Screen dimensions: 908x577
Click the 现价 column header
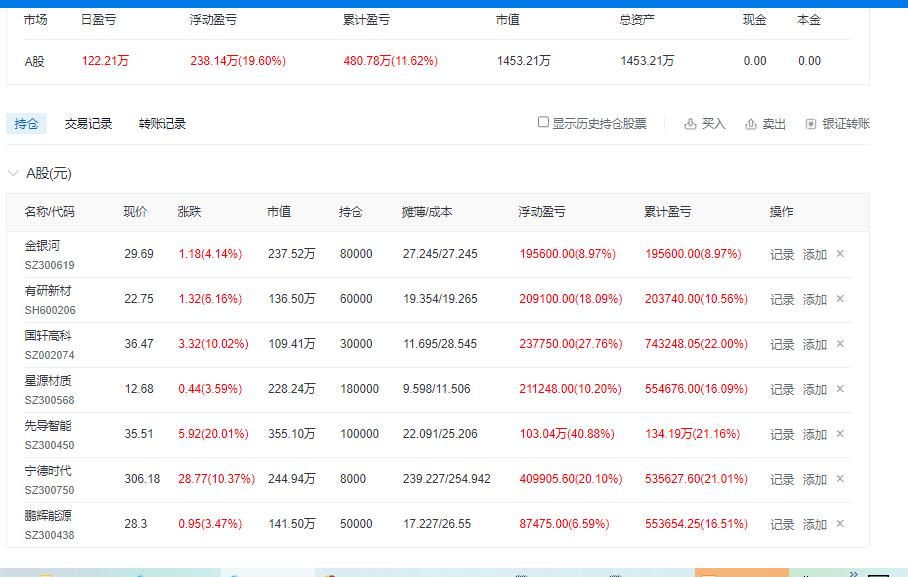coord(136,212)
